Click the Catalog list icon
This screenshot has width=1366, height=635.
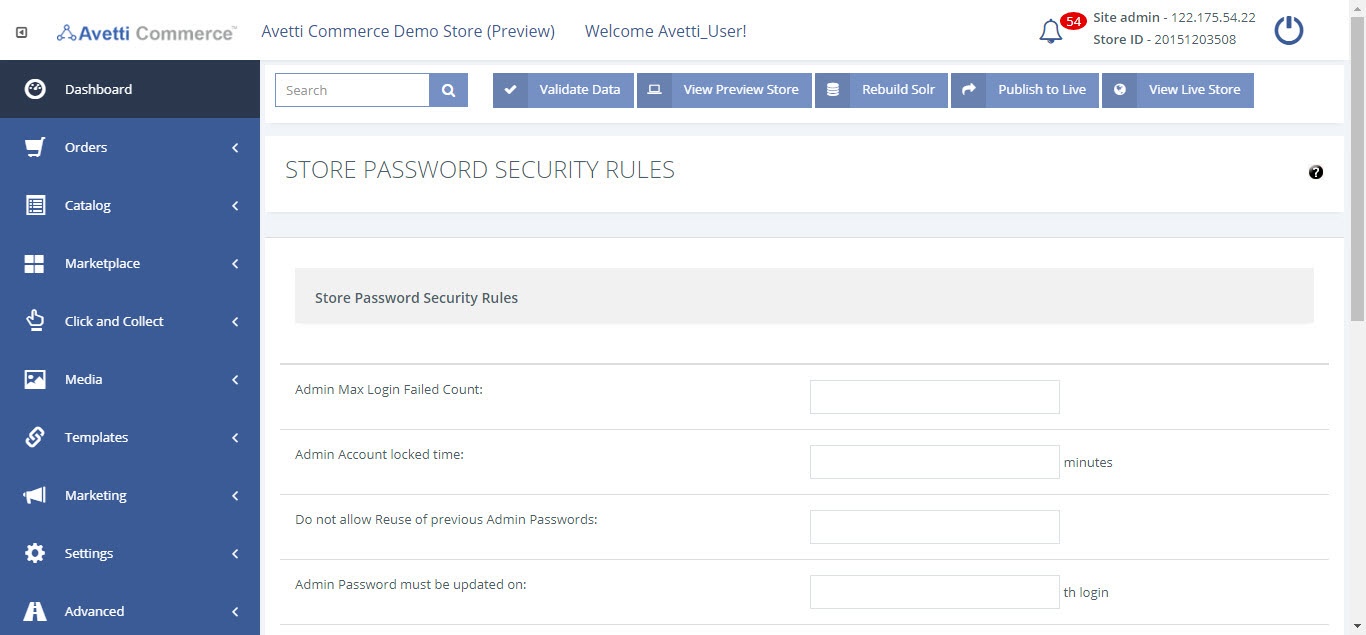coord(35,205)
